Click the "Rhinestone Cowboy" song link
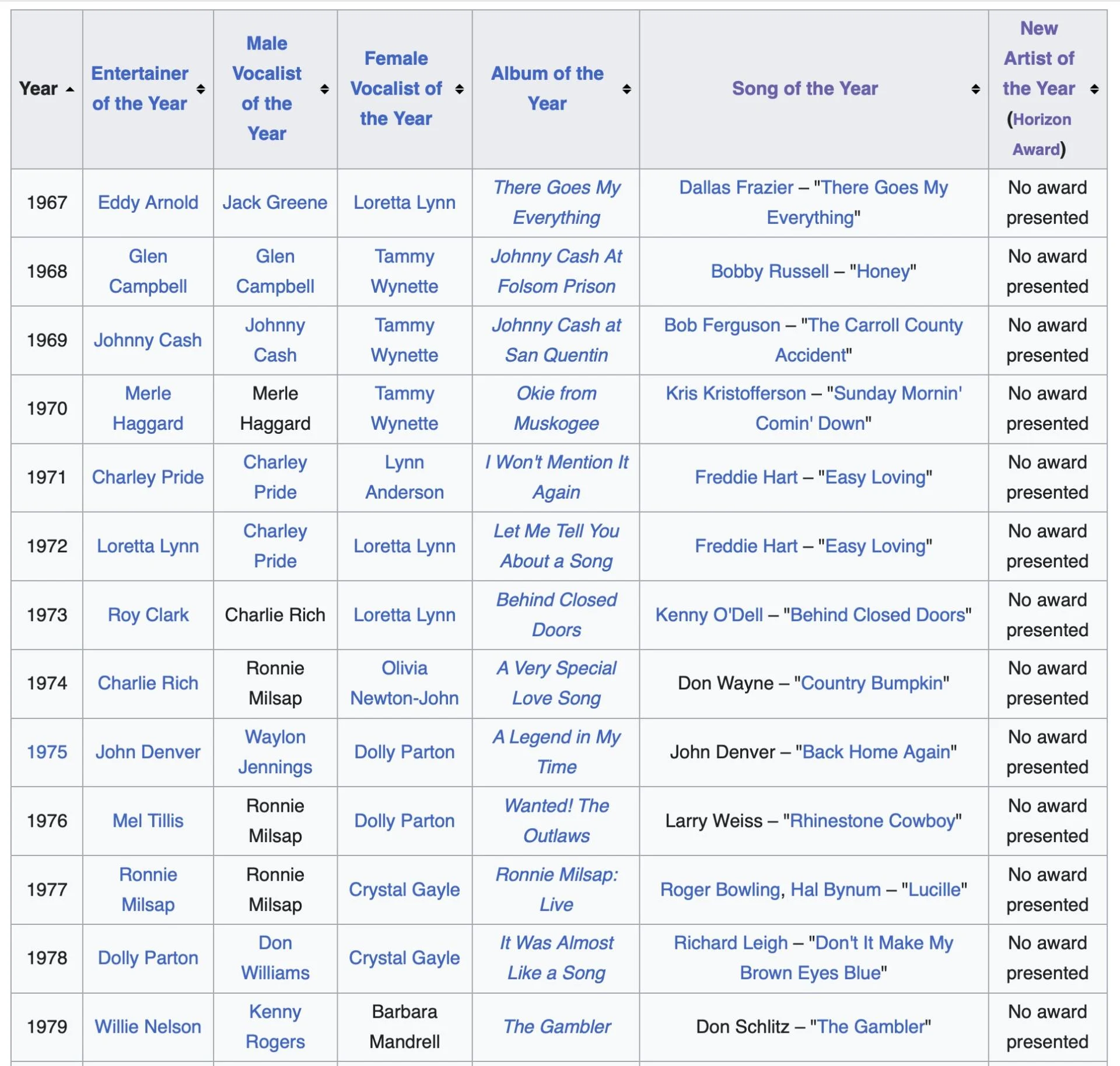This screenshot has width=1120, height=1066. click(872, 820)
